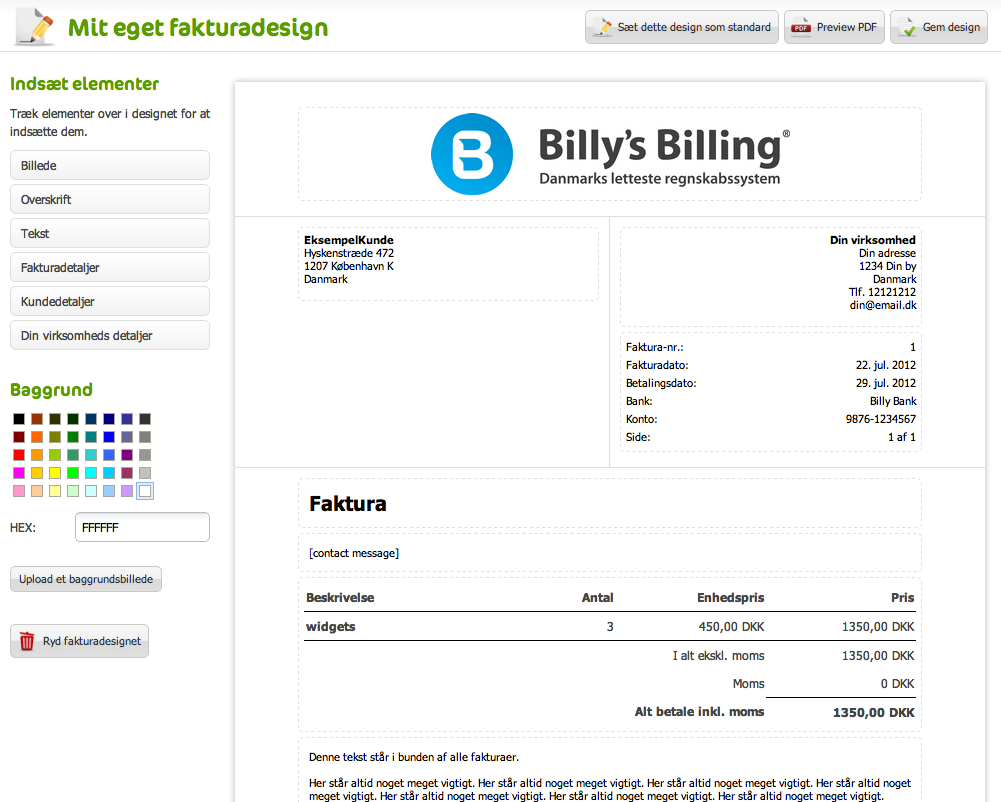Select the Tekst element
1001x802 pixels.
click(110, 233)
